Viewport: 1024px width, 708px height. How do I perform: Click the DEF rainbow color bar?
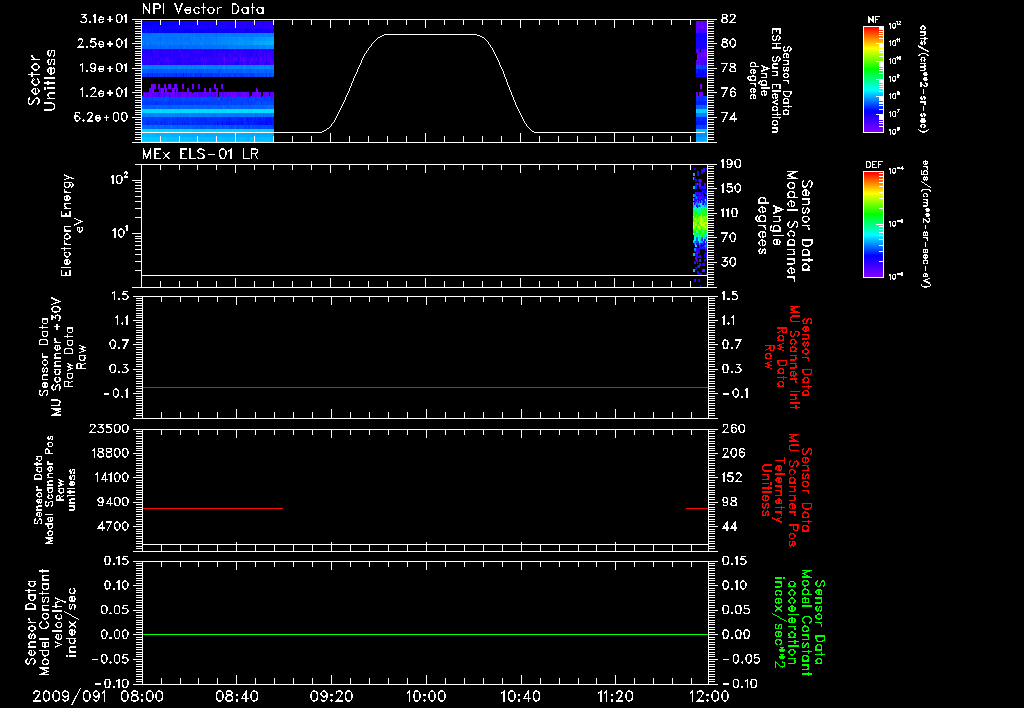pos(873,224)
